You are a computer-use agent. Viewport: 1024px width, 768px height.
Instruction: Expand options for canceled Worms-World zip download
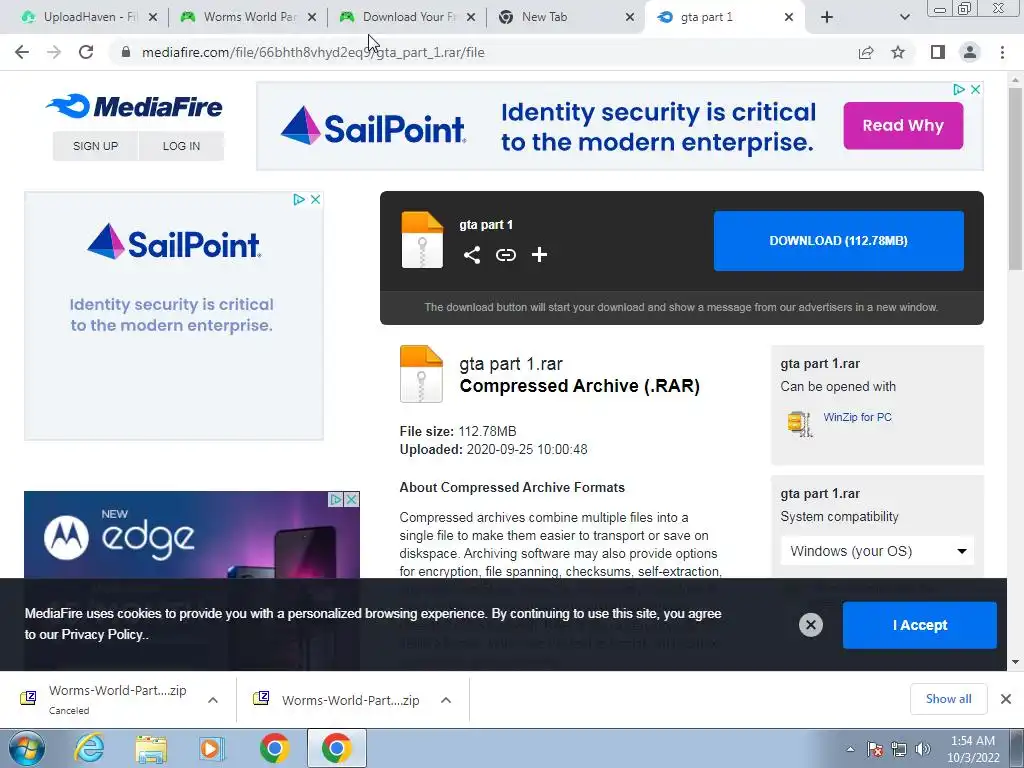tap(213, 699)
